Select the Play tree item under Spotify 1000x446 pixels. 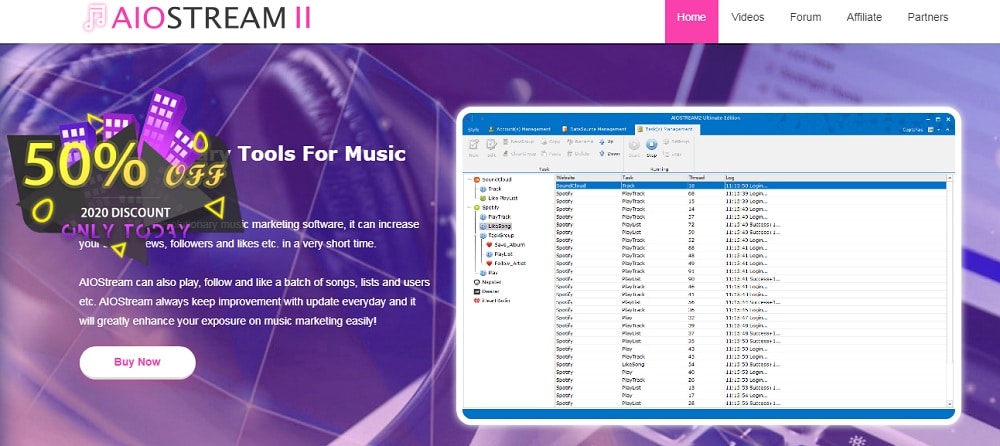tap(489, 272)
